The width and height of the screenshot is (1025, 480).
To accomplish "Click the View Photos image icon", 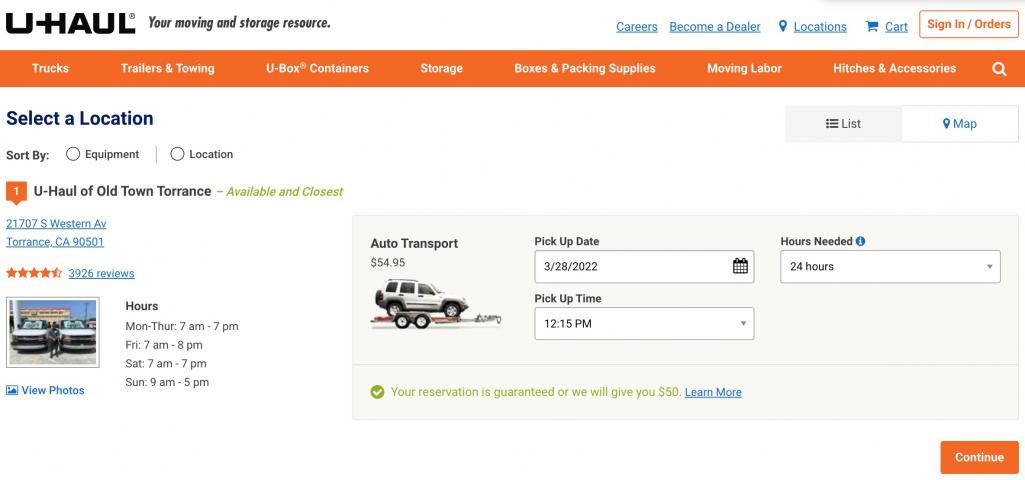I will click(x=12, y=390).
